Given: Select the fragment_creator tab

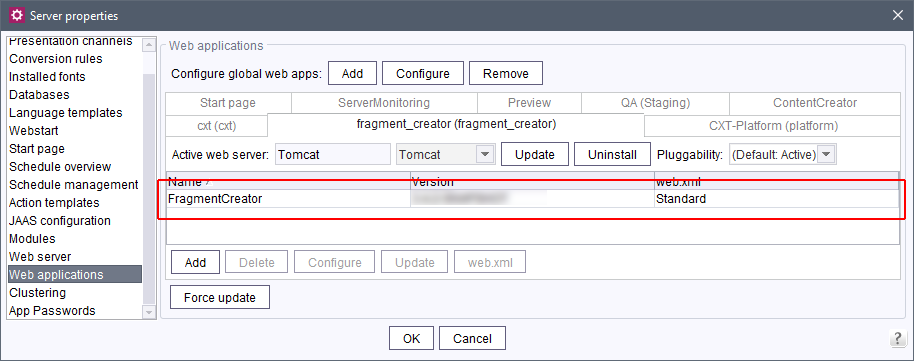Looking at the screenshot, I should (x=456, y=125).
